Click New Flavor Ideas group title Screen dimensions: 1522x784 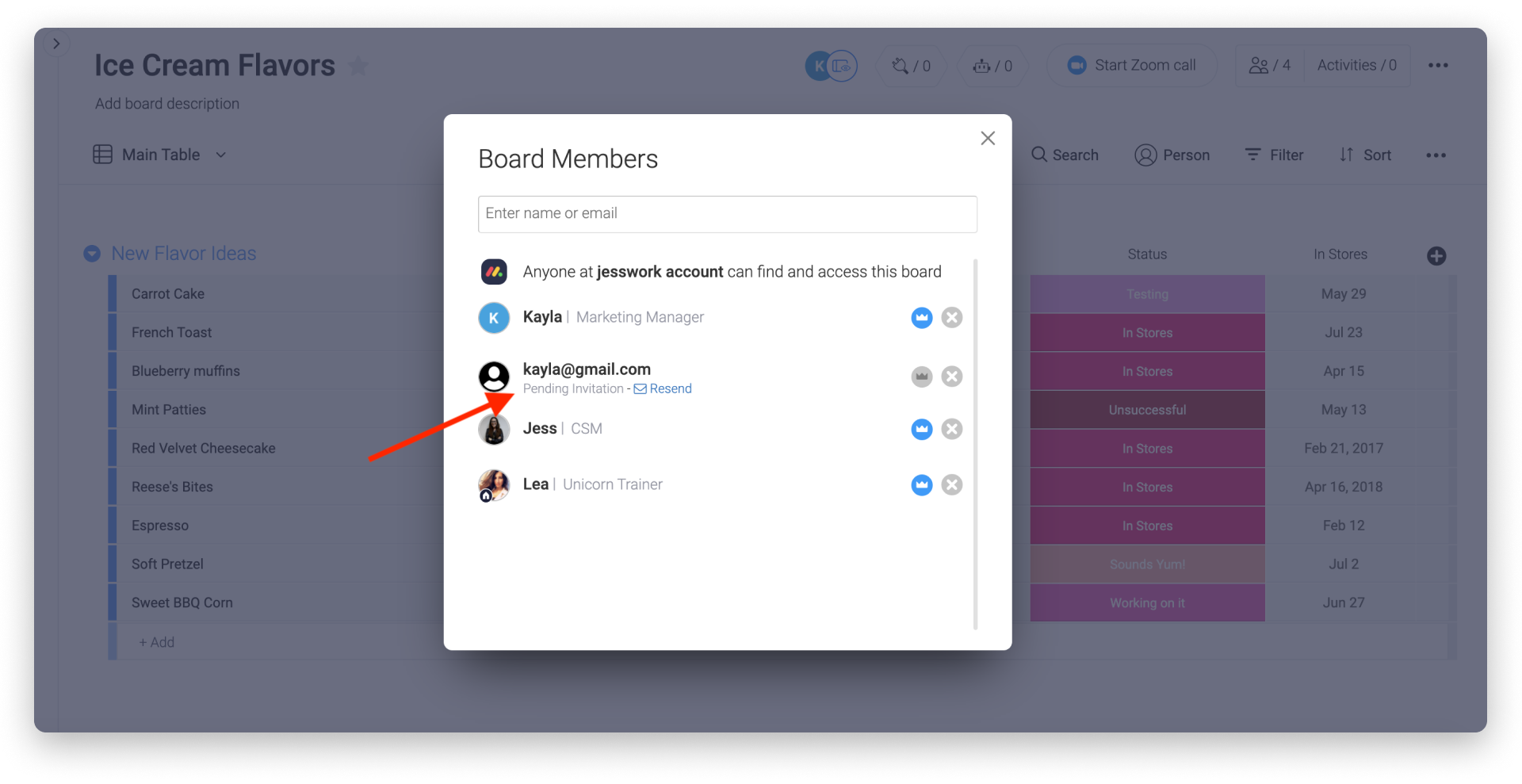184,254
